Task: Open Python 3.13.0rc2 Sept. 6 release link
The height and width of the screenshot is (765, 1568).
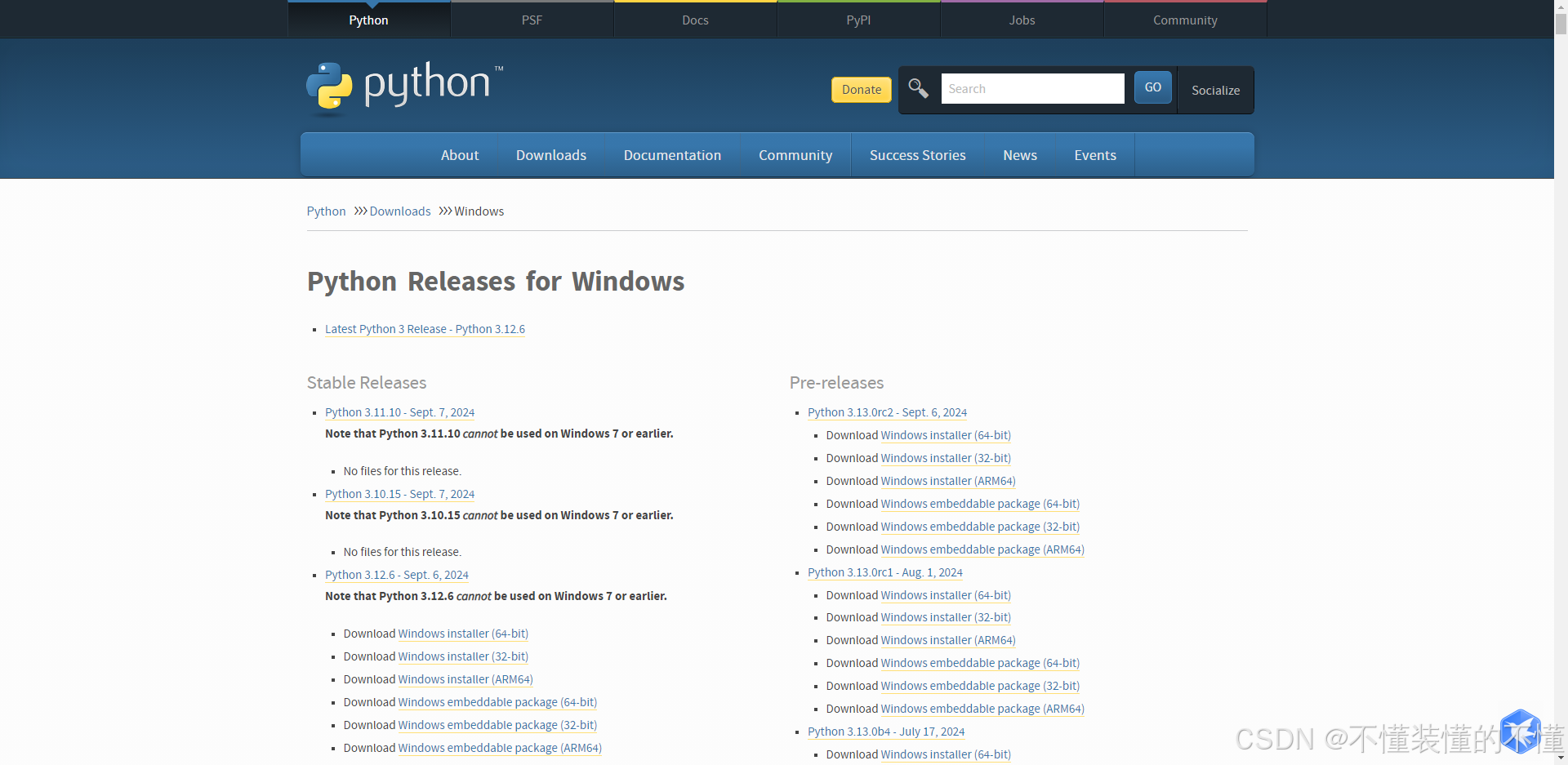Action: 887,412
